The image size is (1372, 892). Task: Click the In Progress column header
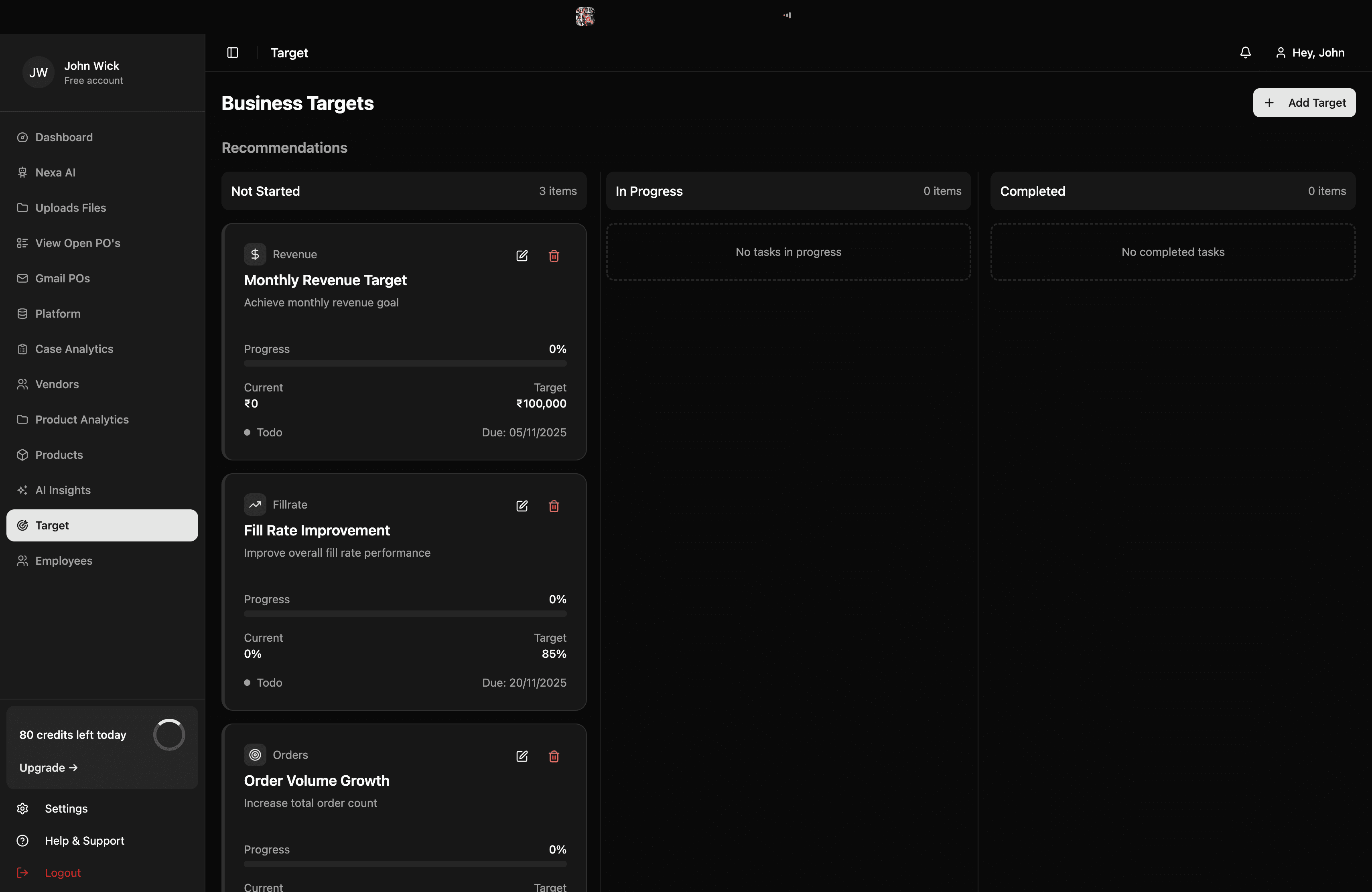pos(787,191)
